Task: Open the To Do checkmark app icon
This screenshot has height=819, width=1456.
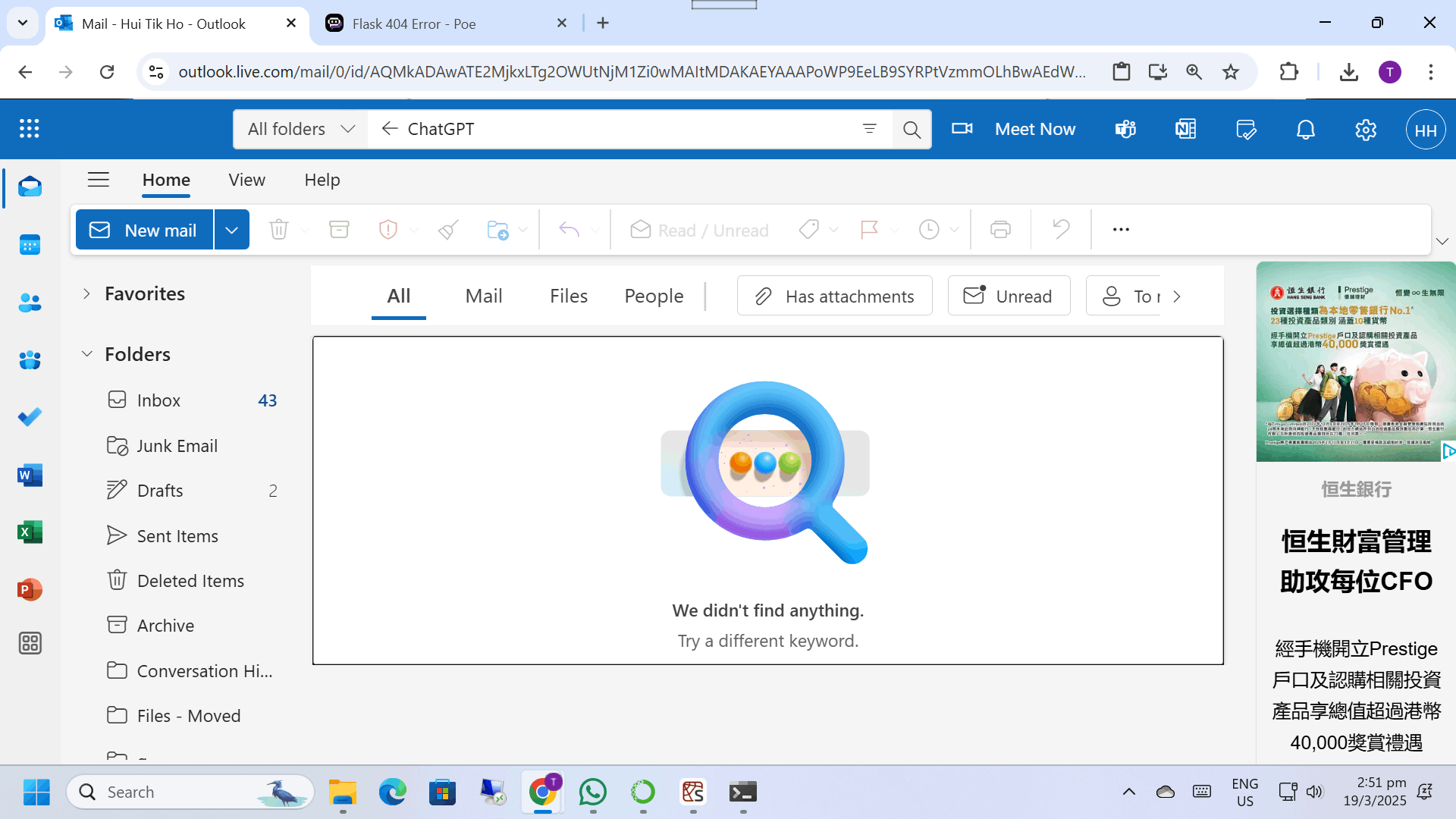Action: tap(30, 417)
